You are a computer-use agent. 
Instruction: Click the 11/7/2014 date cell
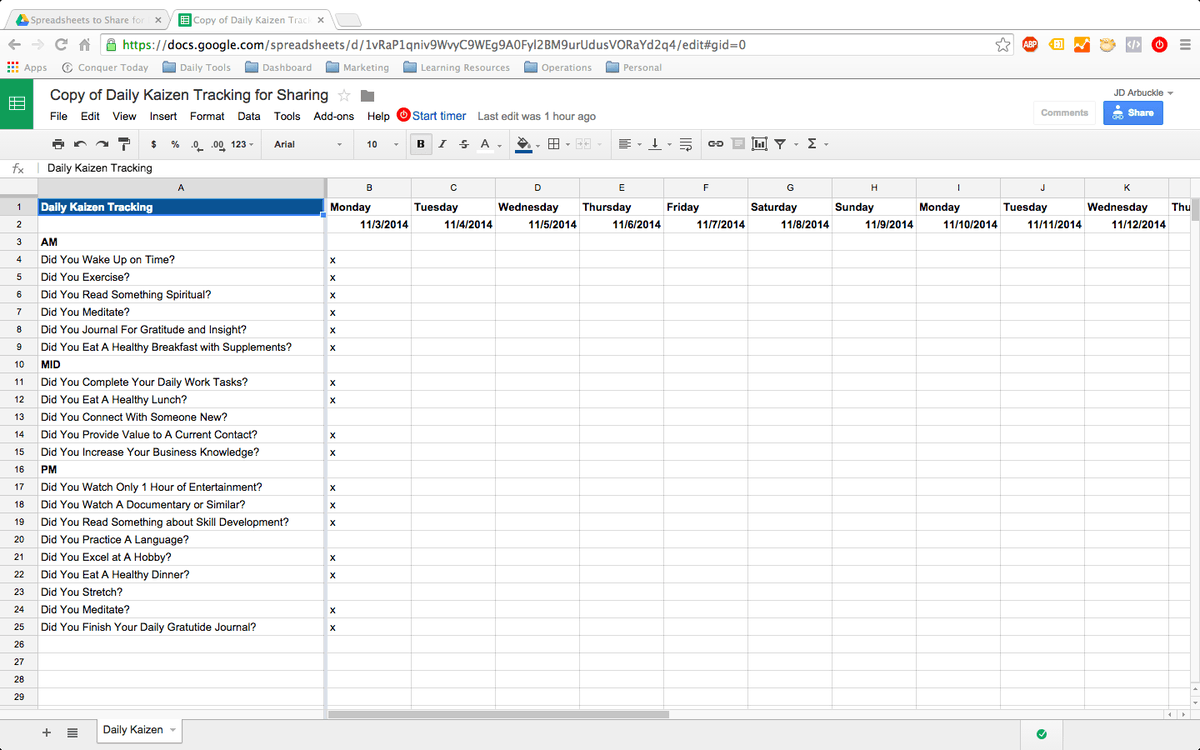(x=705, y=225)
